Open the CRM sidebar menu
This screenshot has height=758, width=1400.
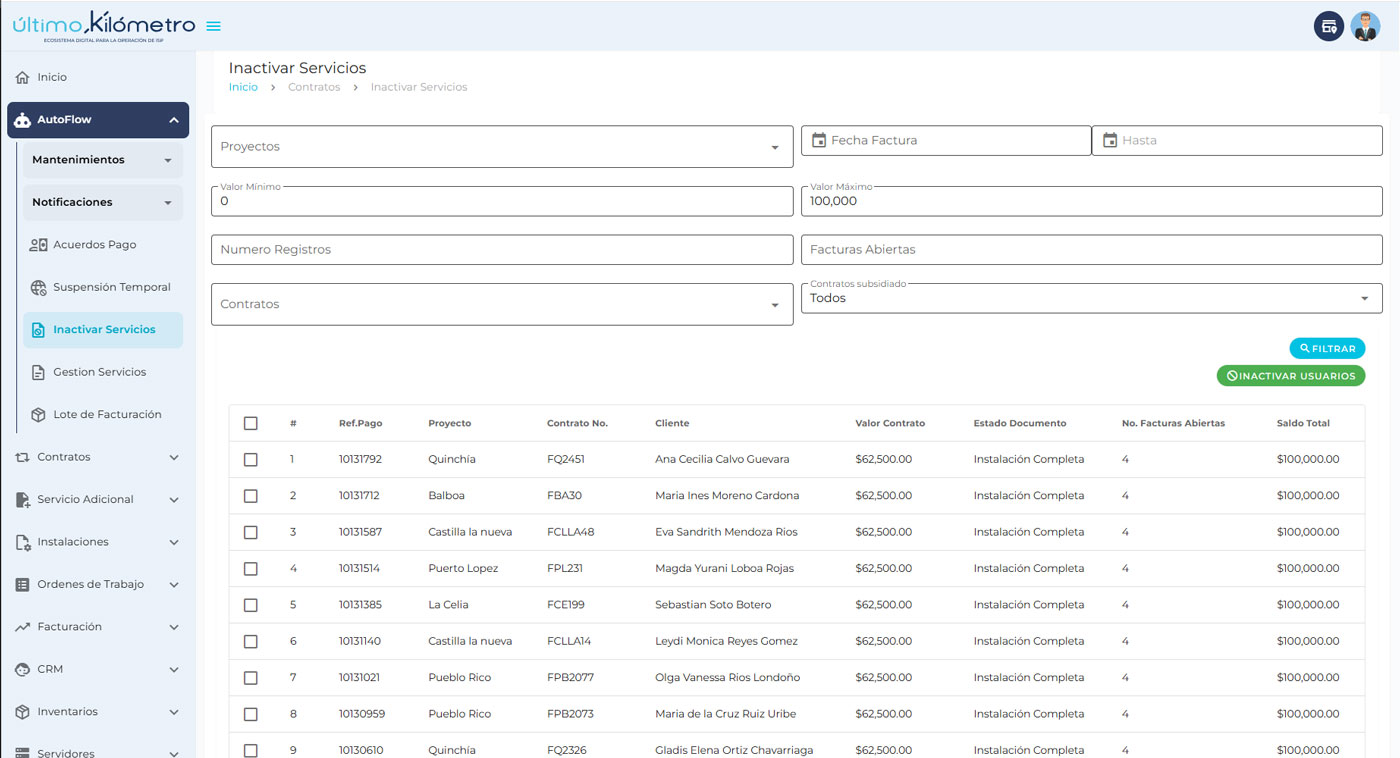[x=98, y=670]
